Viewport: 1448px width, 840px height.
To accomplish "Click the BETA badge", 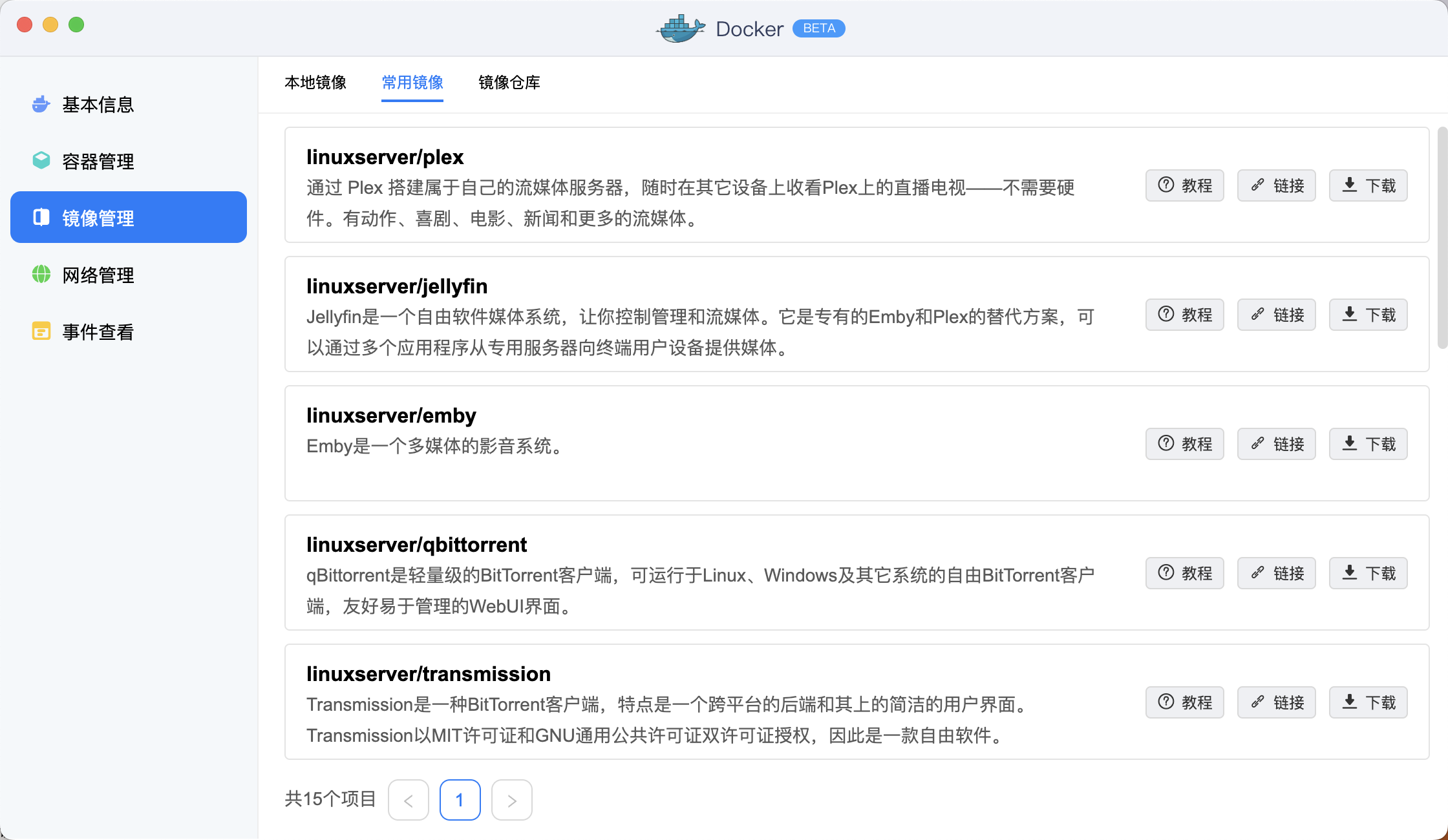I will click(819, 28).
